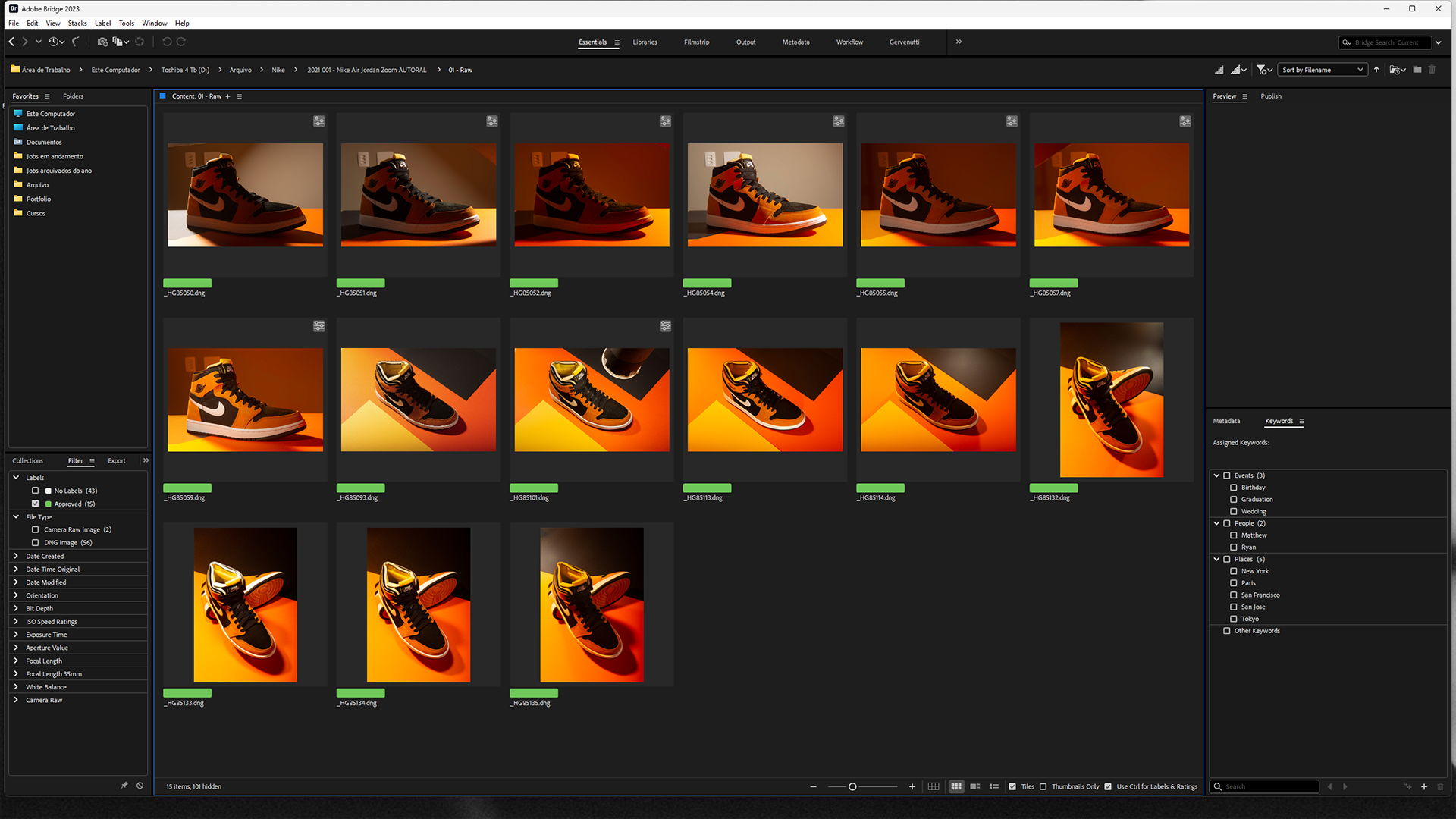The height and width of the screenshot is (819, 1456).
Task: Go back to previous folder
Action: pos(11,42)
